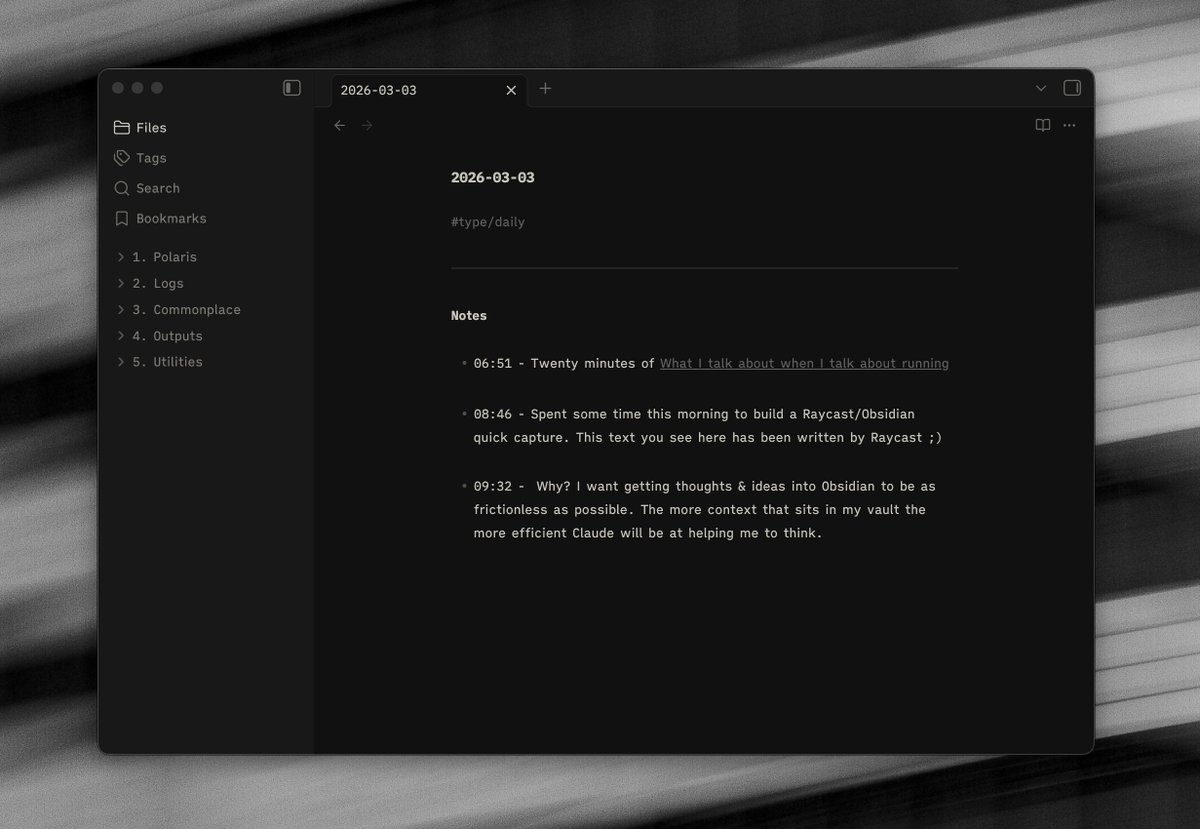The image size is (1200, 829).
Task: Select the 3. Commonplace folder name
Action: (187, 309)
